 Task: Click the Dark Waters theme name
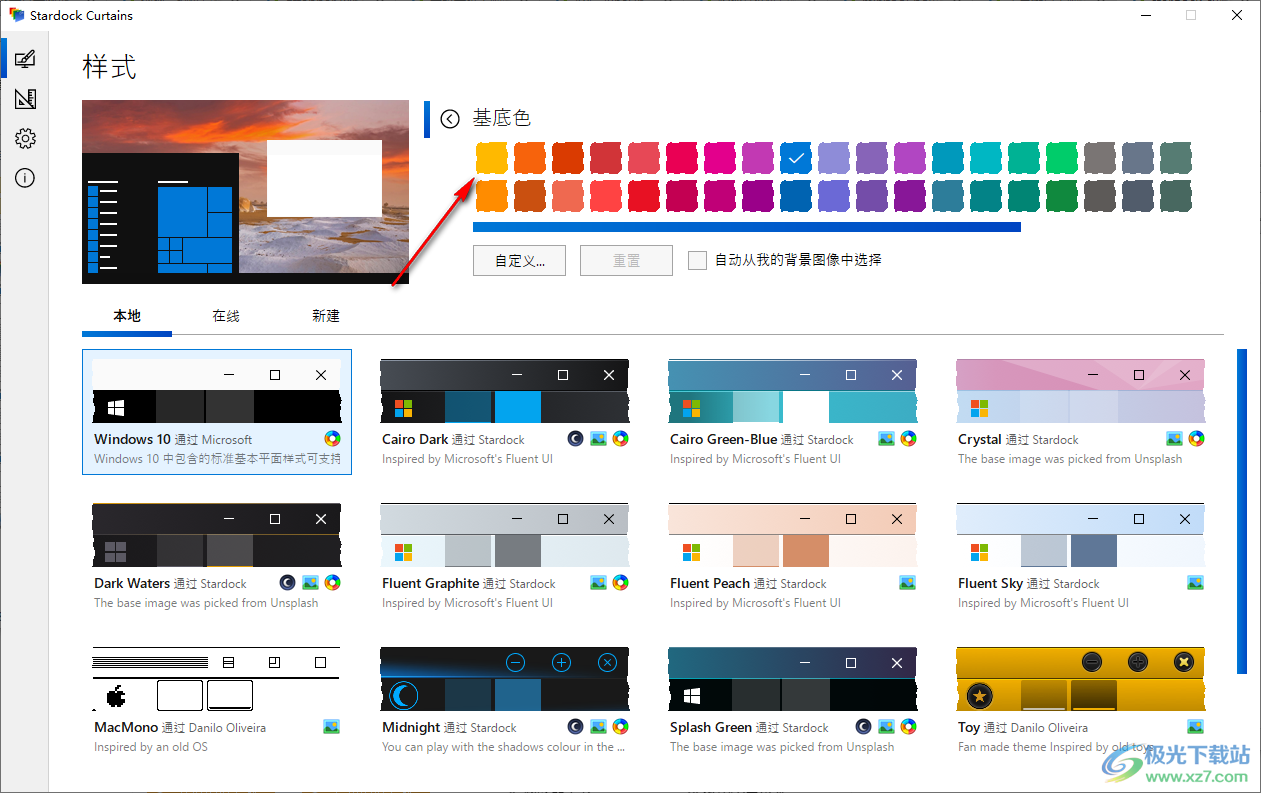pos(132,583)
